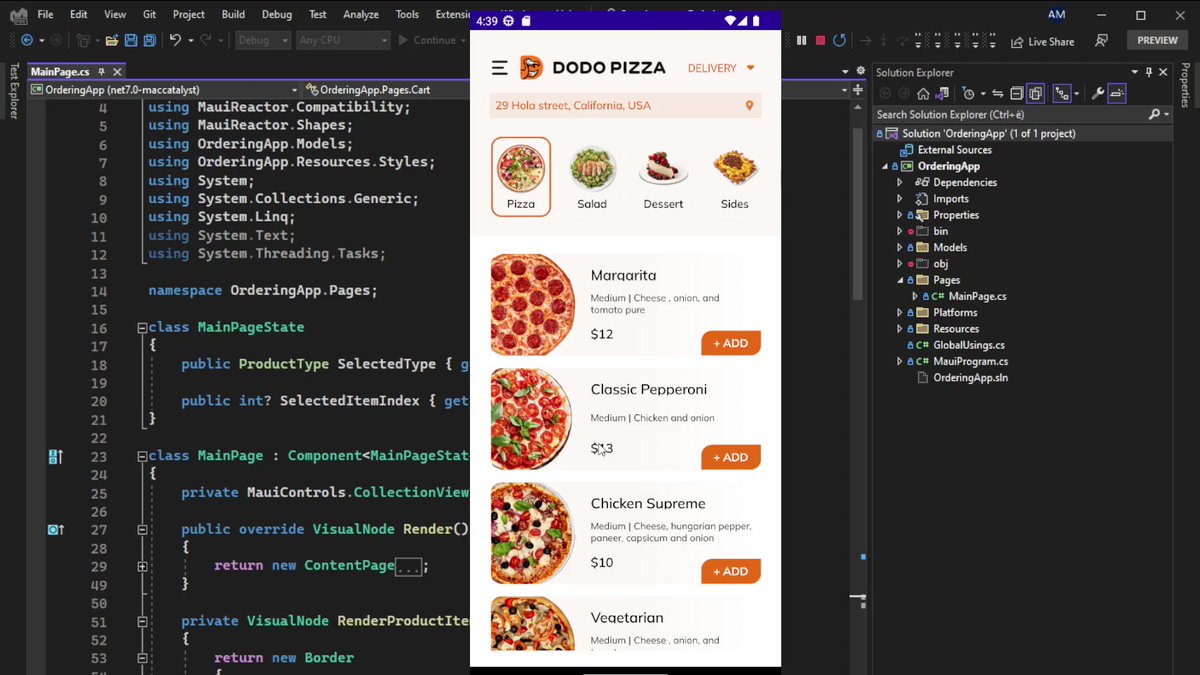Click the 29 Hola street address field

click(x=625, y=106)
